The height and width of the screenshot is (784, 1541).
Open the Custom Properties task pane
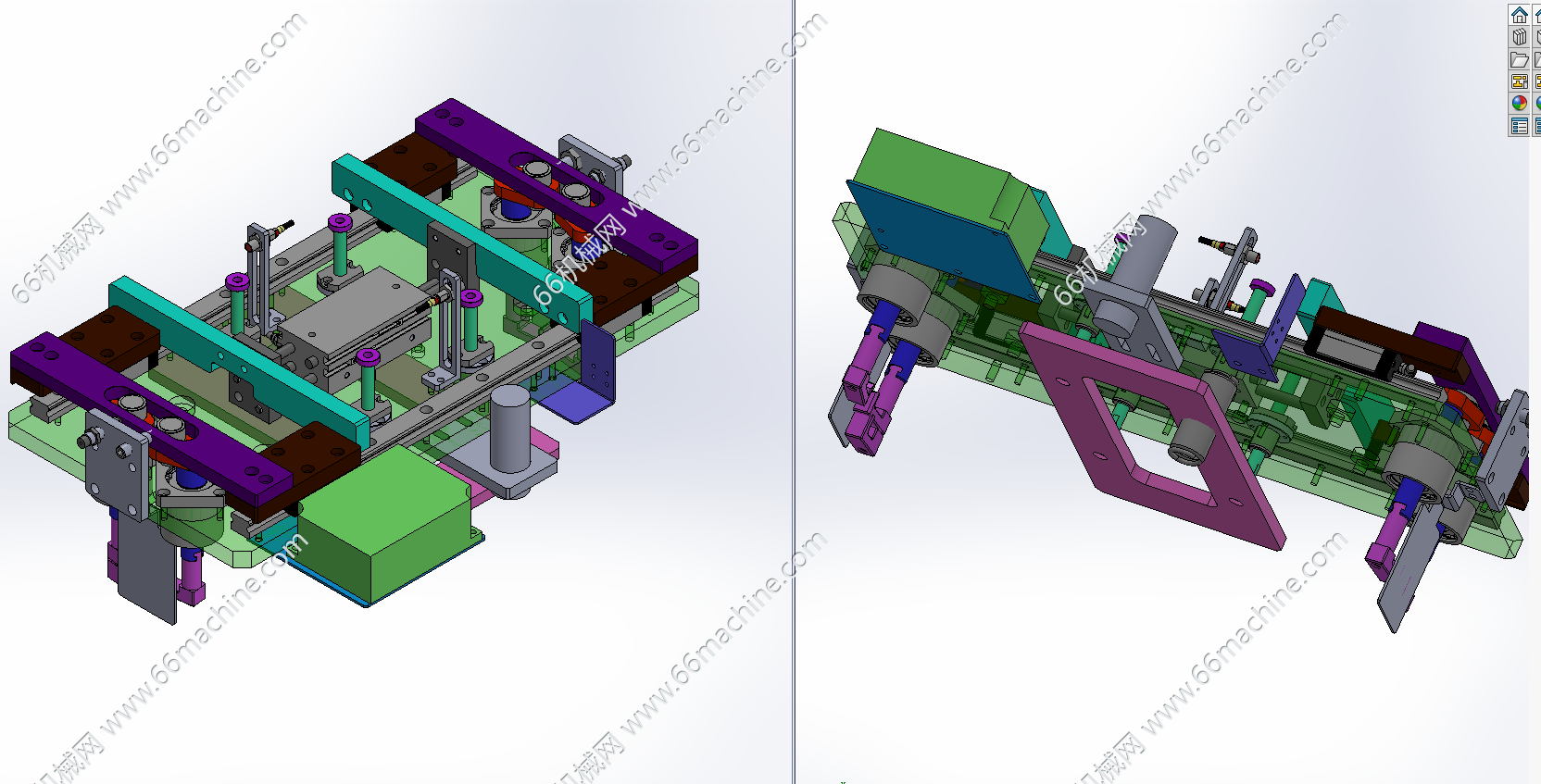point(1520,126)
